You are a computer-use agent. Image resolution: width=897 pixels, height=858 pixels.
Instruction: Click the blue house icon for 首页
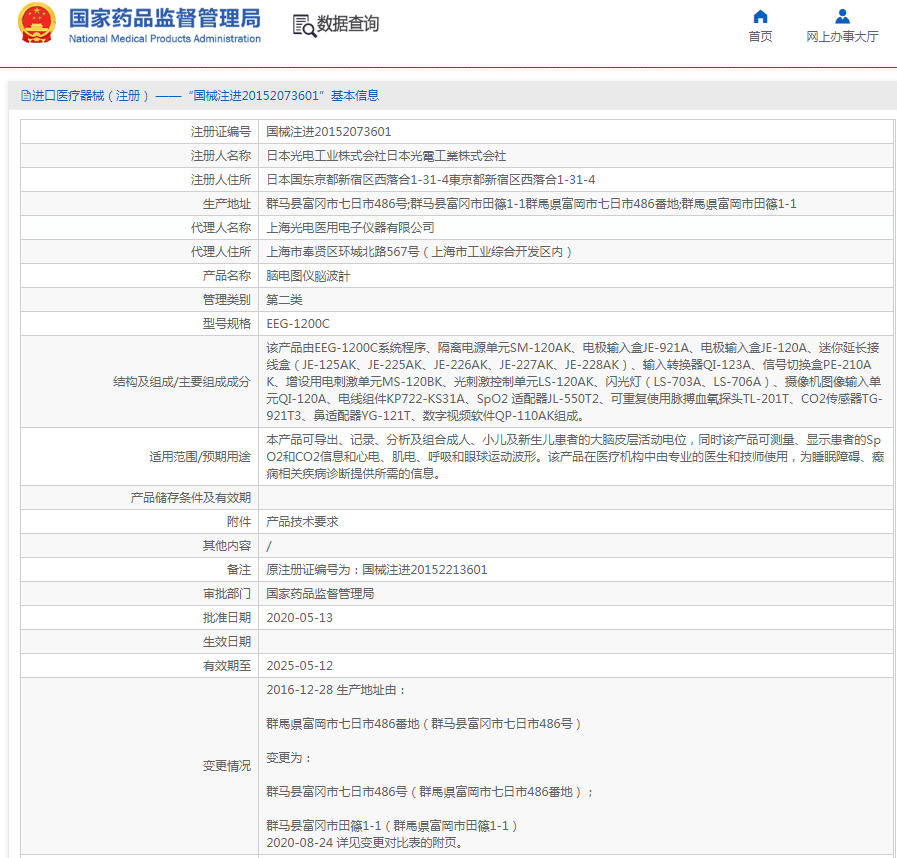760,16
